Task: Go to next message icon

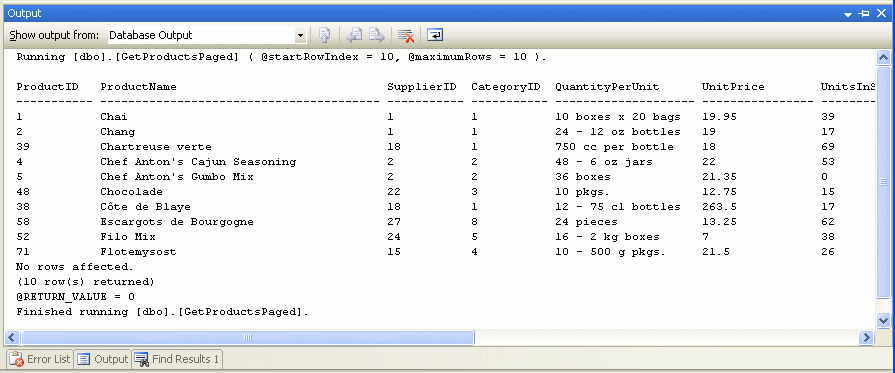Action: click(376, 35)
